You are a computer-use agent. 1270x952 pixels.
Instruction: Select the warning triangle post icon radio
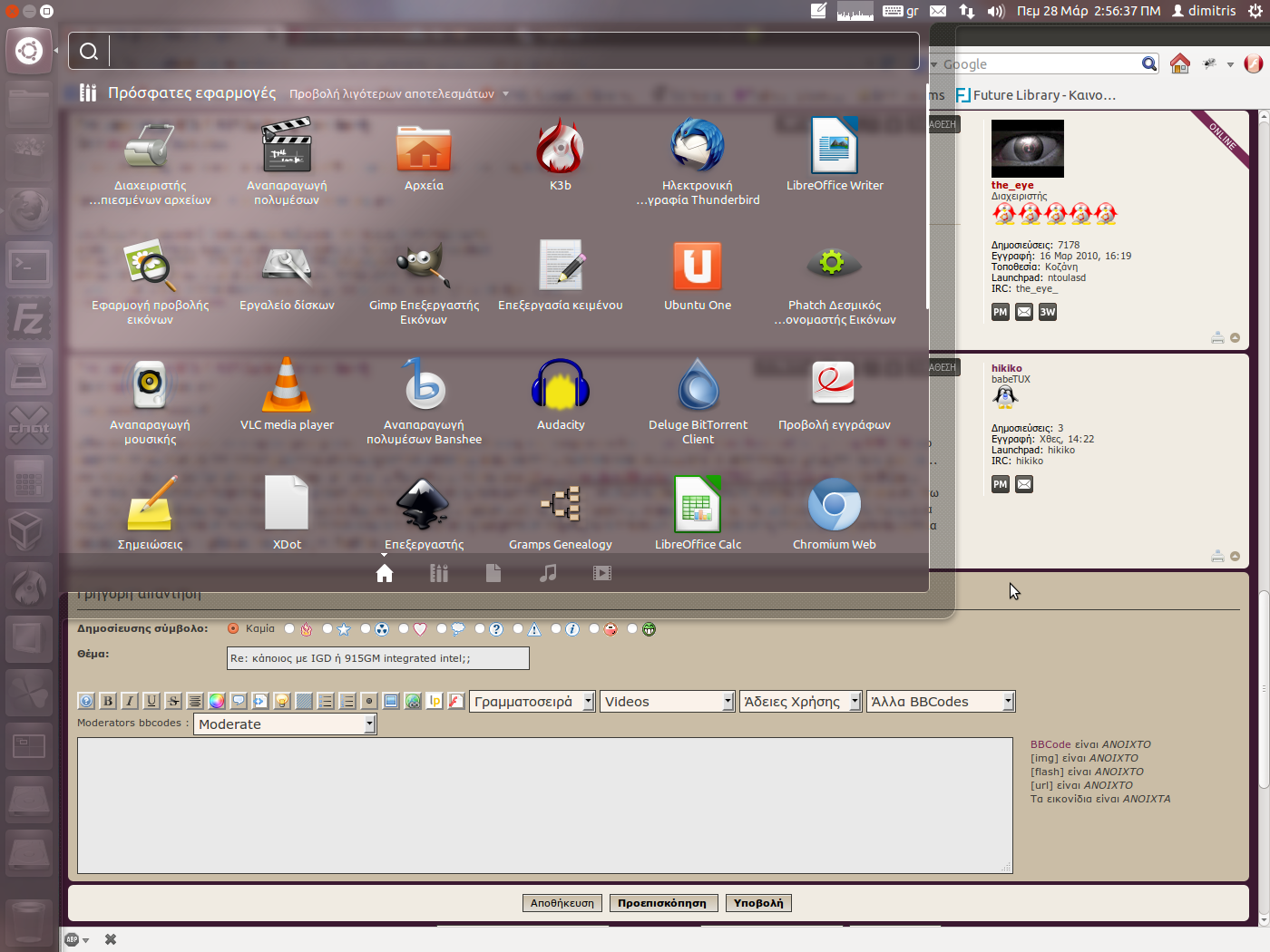tap(518, 628)
